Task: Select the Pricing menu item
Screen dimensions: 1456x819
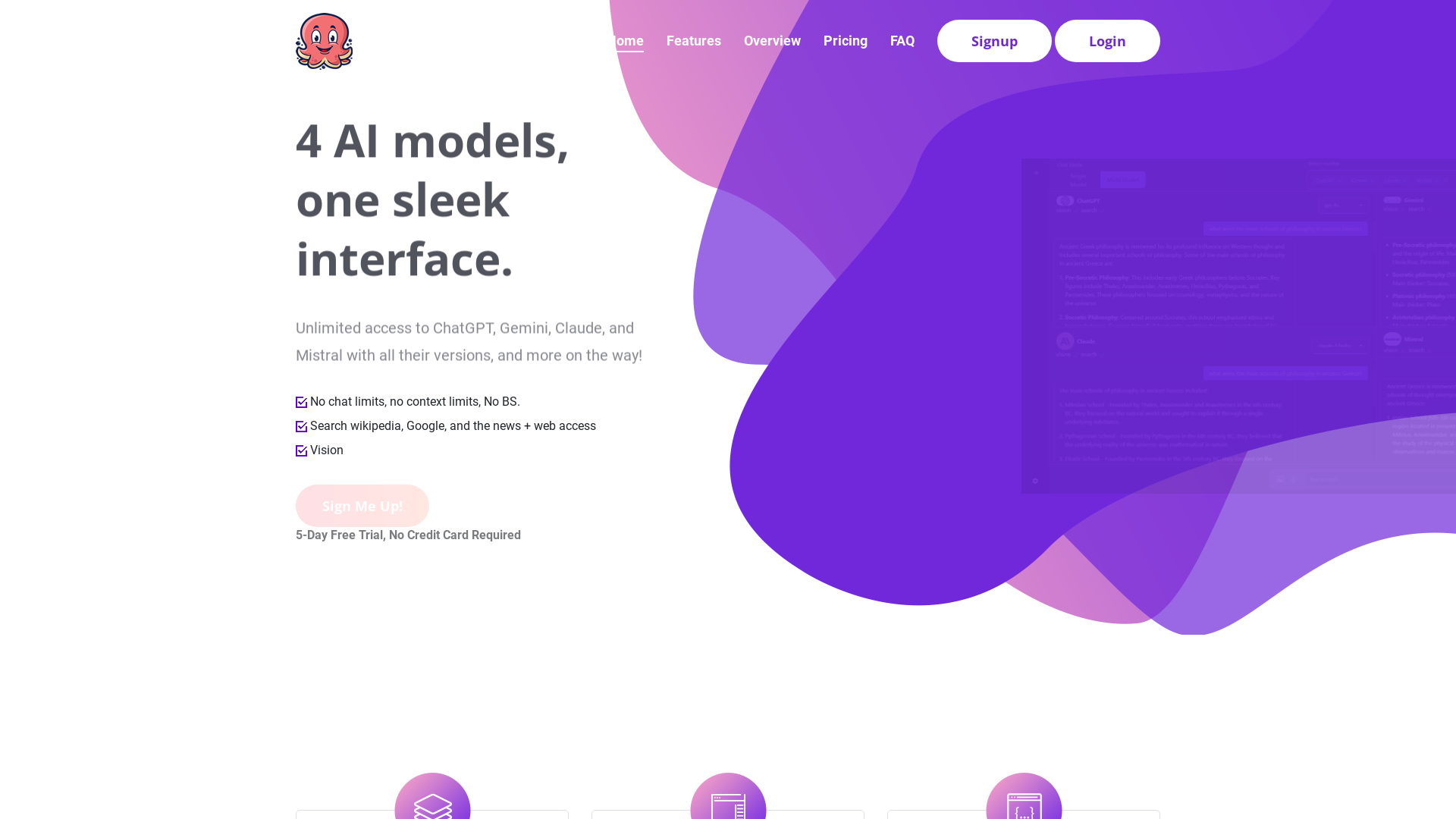Action: [844, 40]
